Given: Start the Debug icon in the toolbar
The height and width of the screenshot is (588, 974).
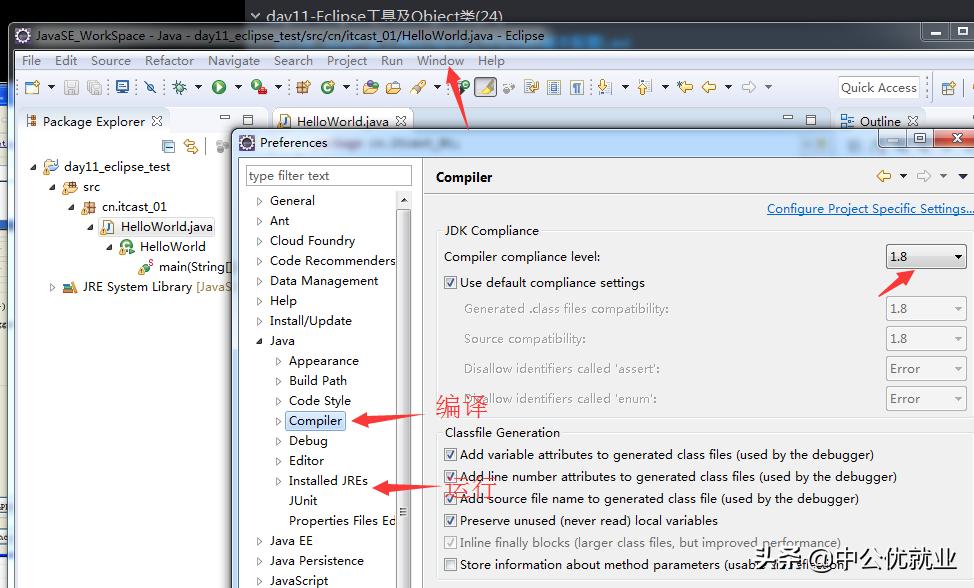Looking at the screenshot, I should click(x=181, y=87).
